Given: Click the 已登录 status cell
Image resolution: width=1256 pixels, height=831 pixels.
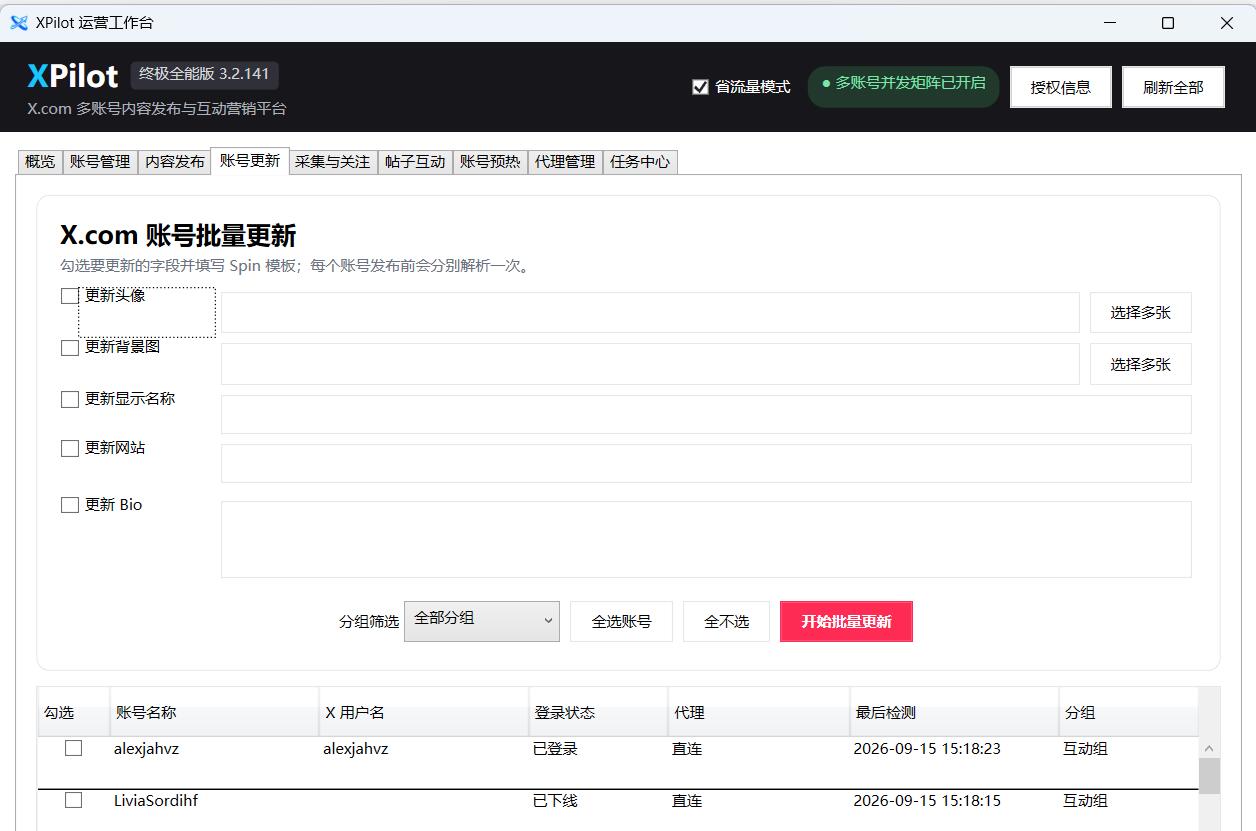Looking at the screenshot, I should pyautogui.click(x=555, y=748).
